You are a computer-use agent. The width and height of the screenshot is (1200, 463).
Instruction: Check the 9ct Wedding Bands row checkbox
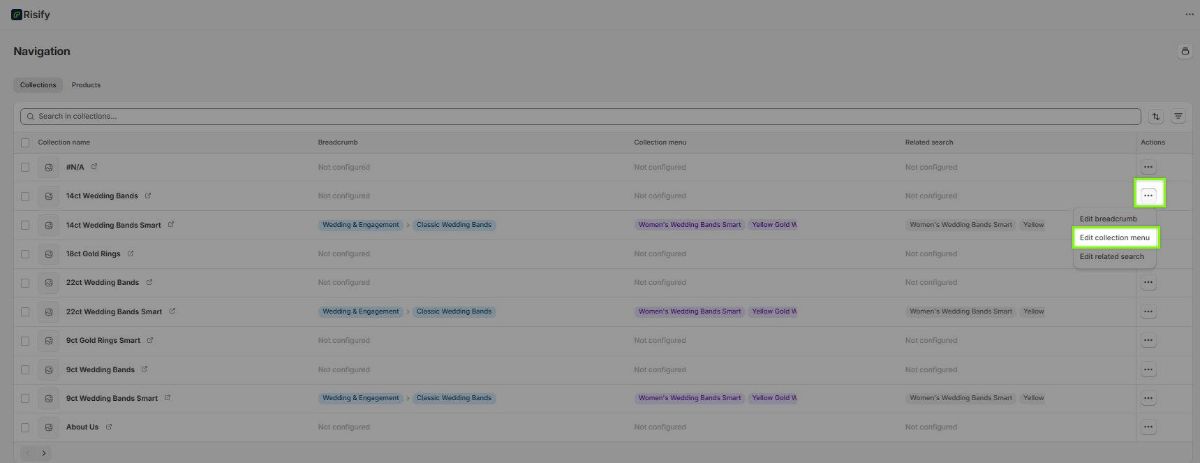[25, 370]
